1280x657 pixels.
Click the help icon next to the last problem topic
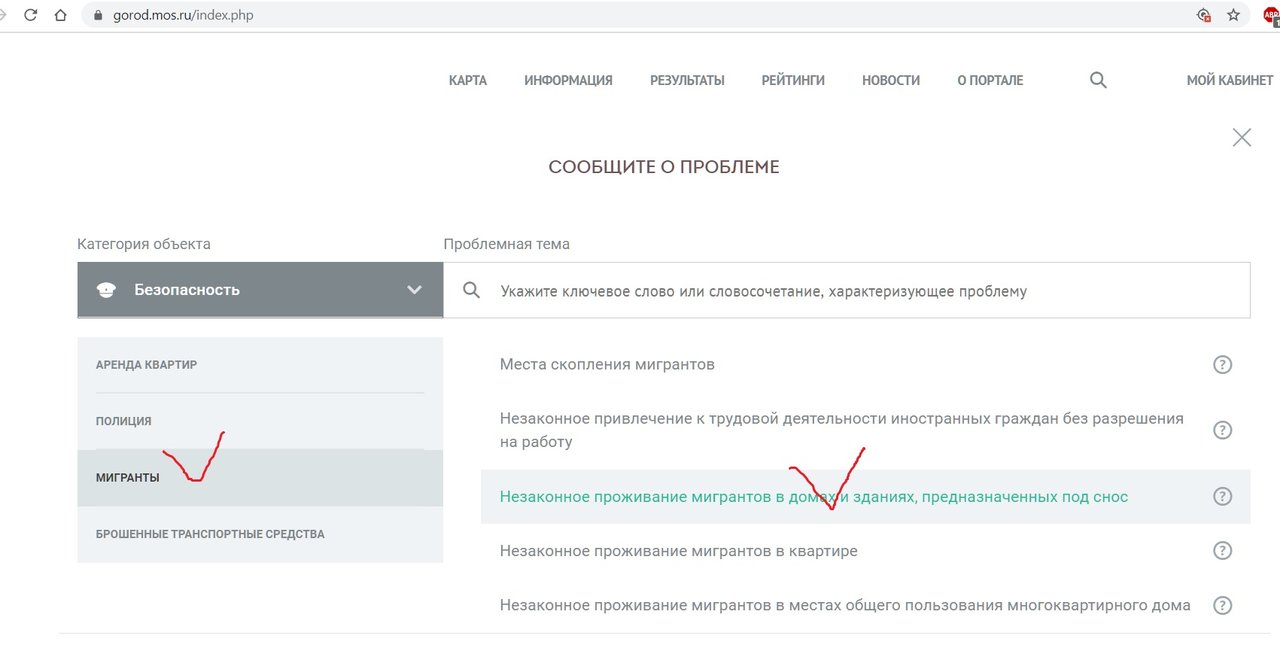1222,605
